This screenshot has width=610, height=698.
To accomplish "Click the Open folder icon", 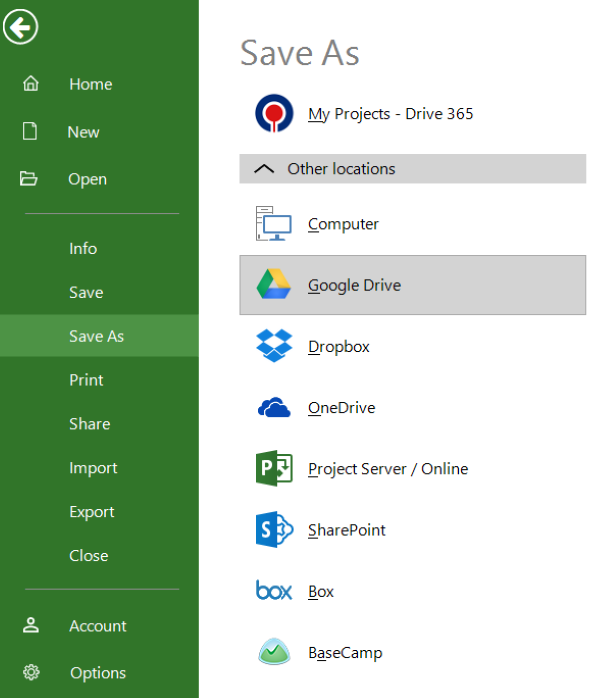I will click(x=28, y=179).
